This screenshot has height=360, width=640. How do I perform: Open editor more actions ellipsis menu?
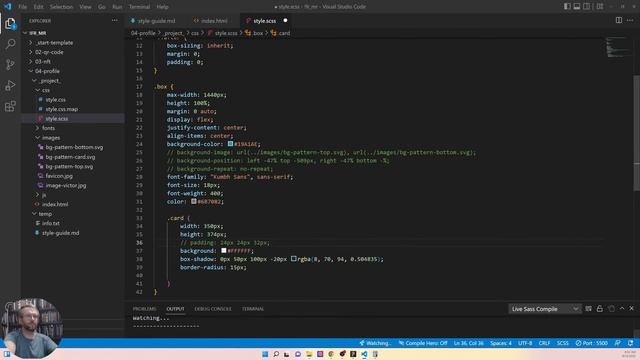(x=630, y=20)
